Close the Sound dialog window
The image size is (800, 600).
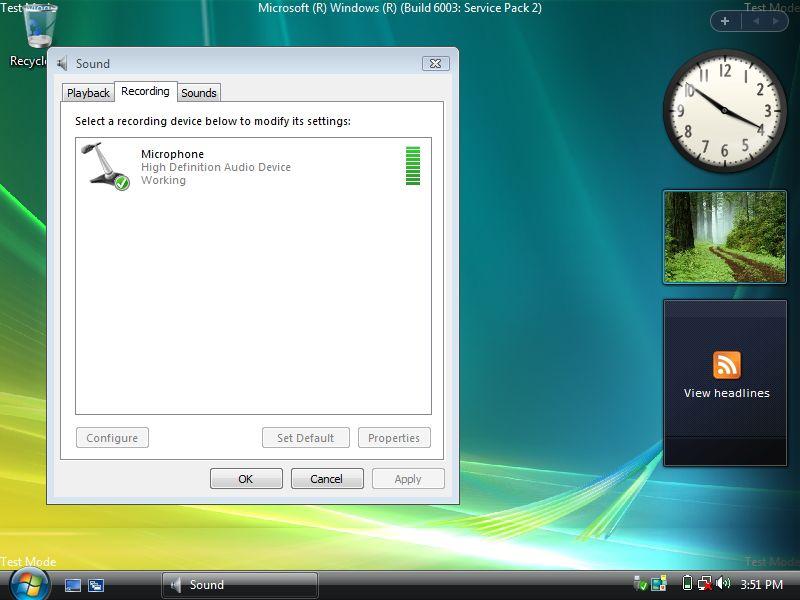436,63
